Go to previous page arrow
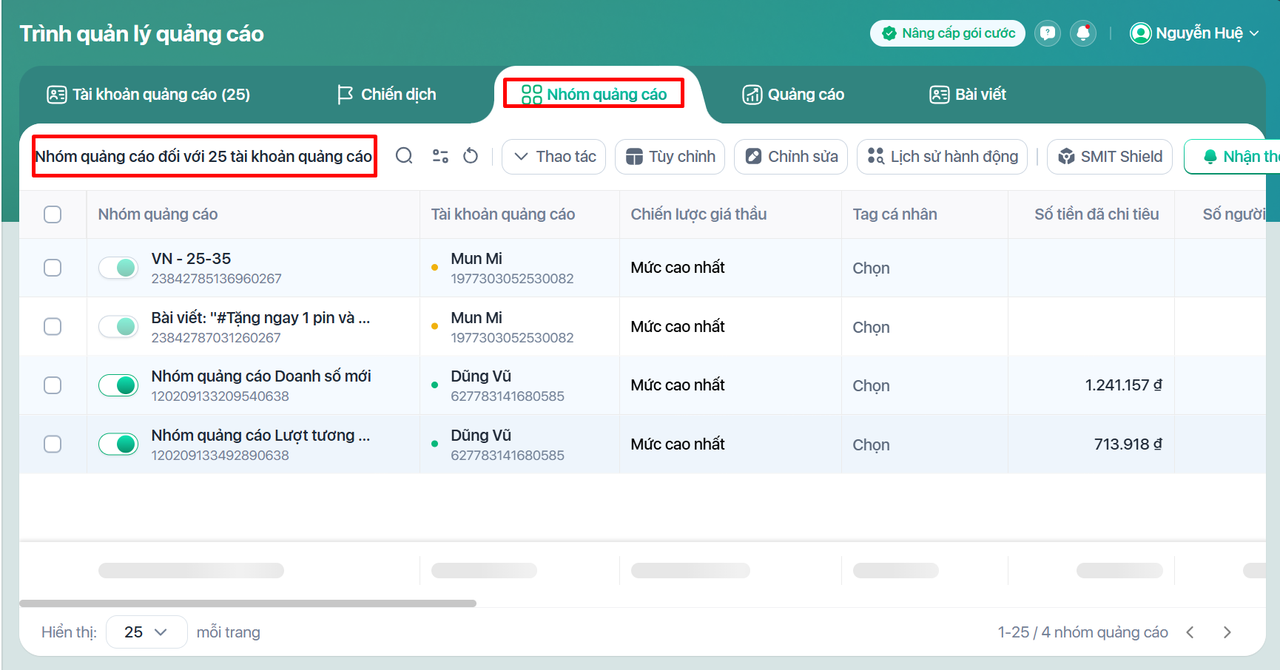Viewport: 1280px width, 670px height. click(x=1190, y=632)
